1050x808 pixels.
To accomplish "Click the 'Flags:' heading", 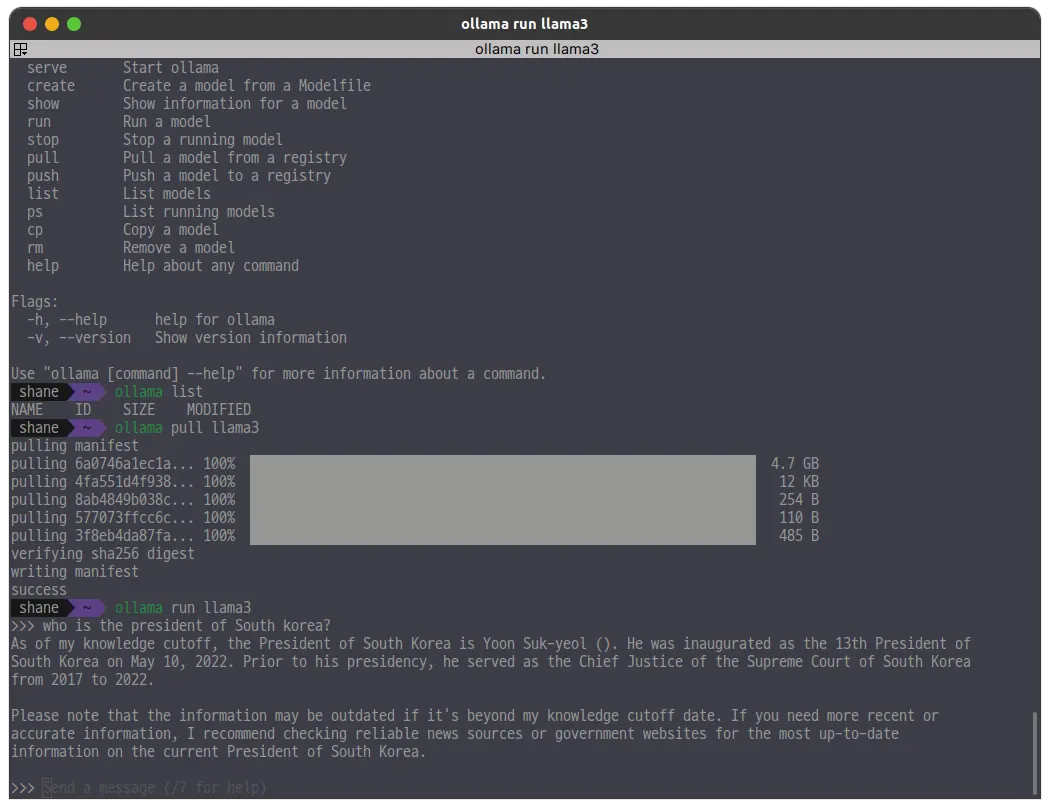I will click(35, 302).
